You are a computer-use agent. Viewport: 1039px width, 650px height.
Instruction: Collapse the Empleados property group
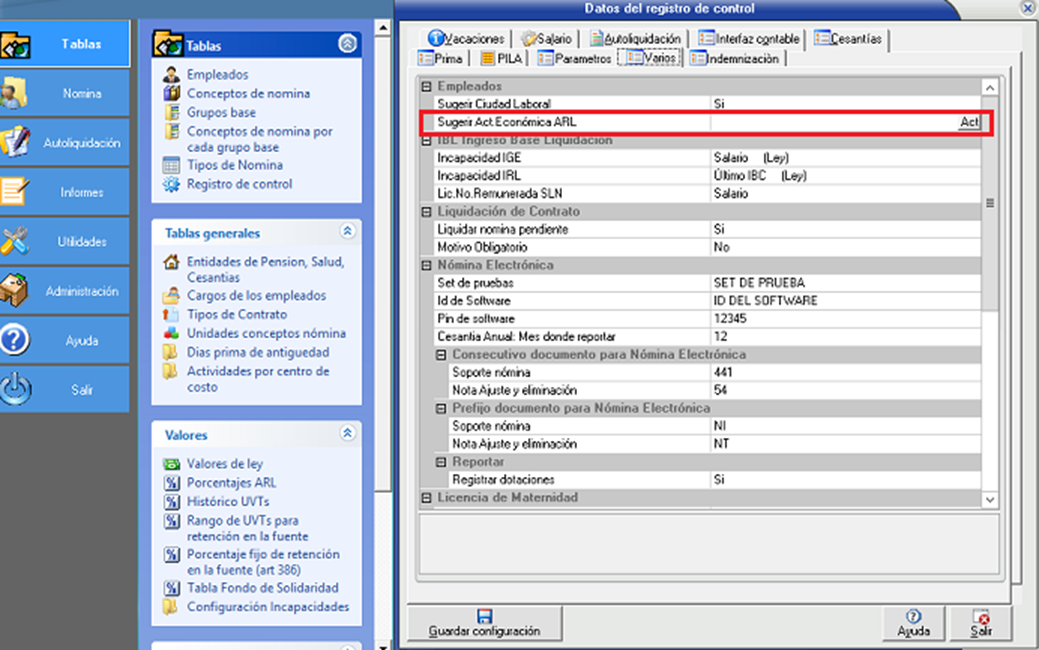click(x=427, y=86)
